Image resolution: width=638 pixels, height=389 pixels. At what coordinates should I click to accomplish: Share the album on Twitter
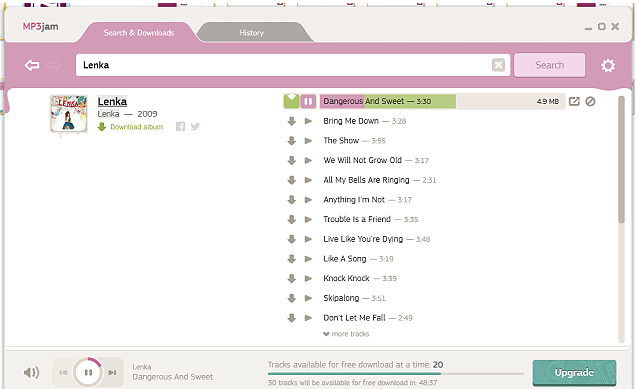[x=195, y=127]
